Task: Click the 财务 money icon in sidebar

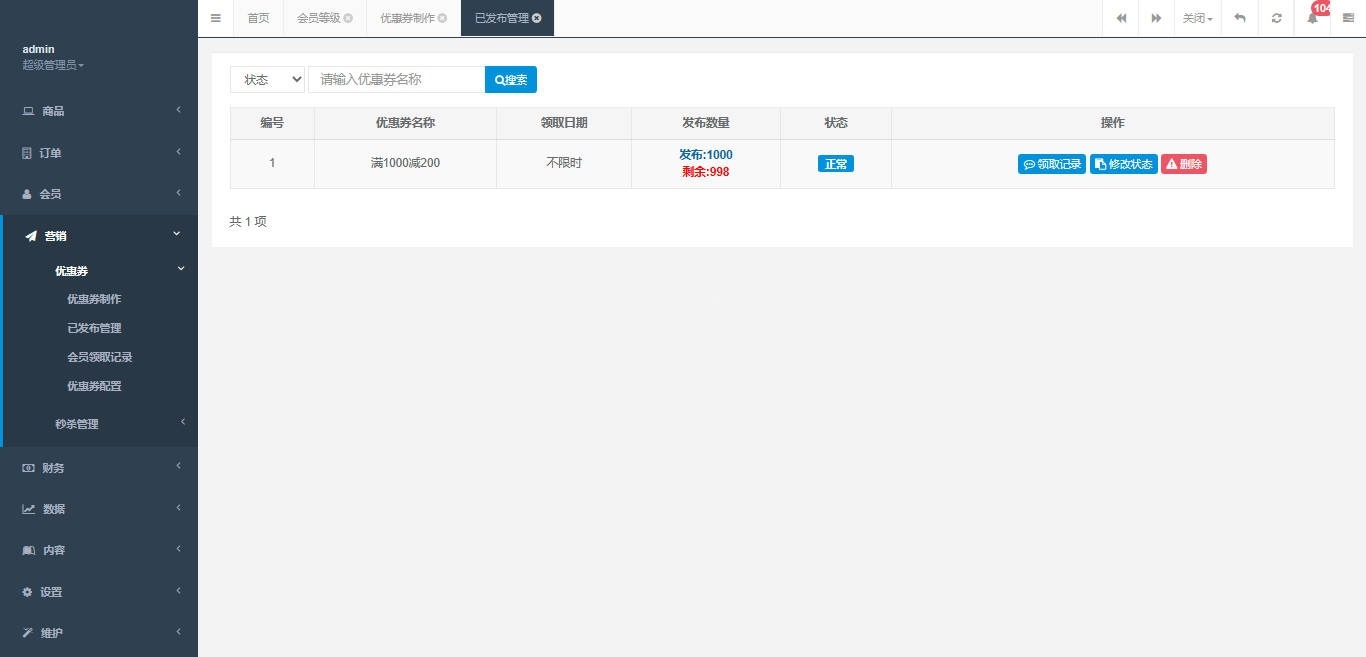Action: pos(28,468)
